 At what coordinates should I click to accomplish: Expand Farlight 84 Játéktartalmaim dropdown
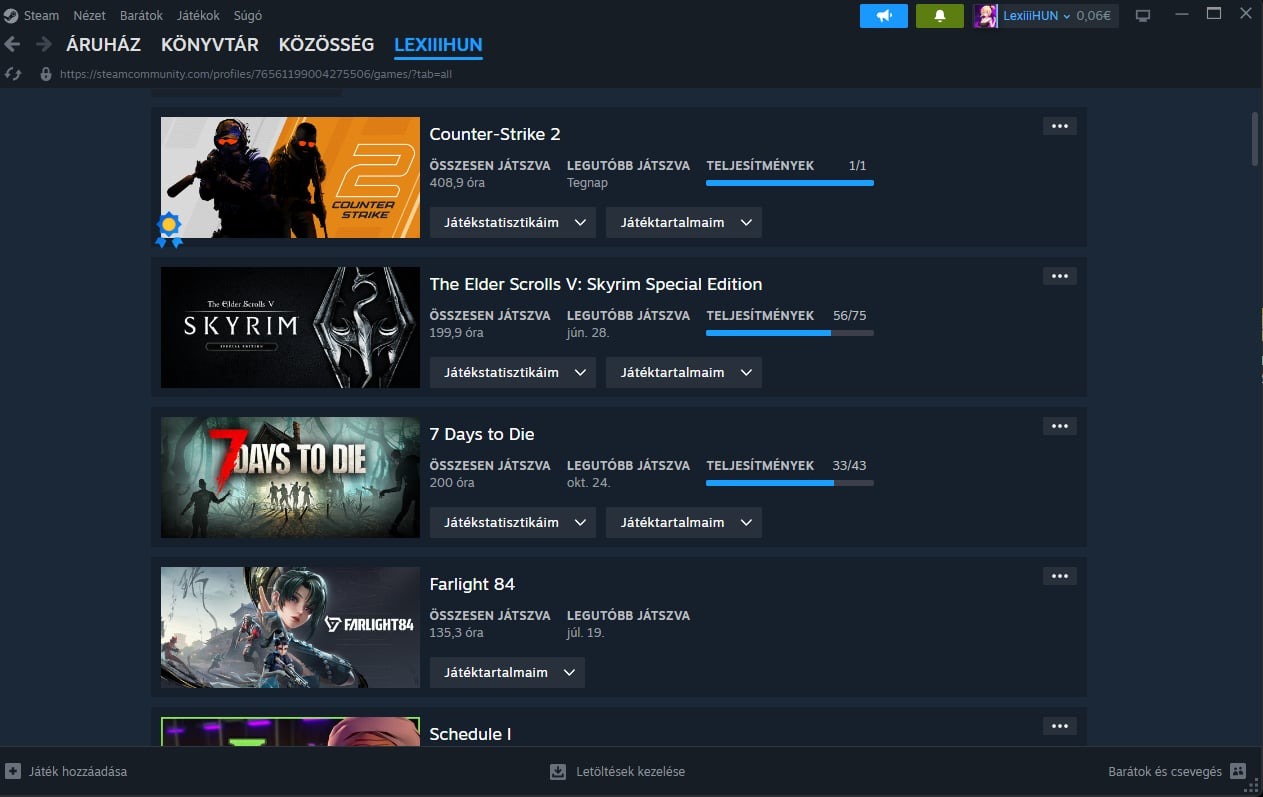pos(507,672)
